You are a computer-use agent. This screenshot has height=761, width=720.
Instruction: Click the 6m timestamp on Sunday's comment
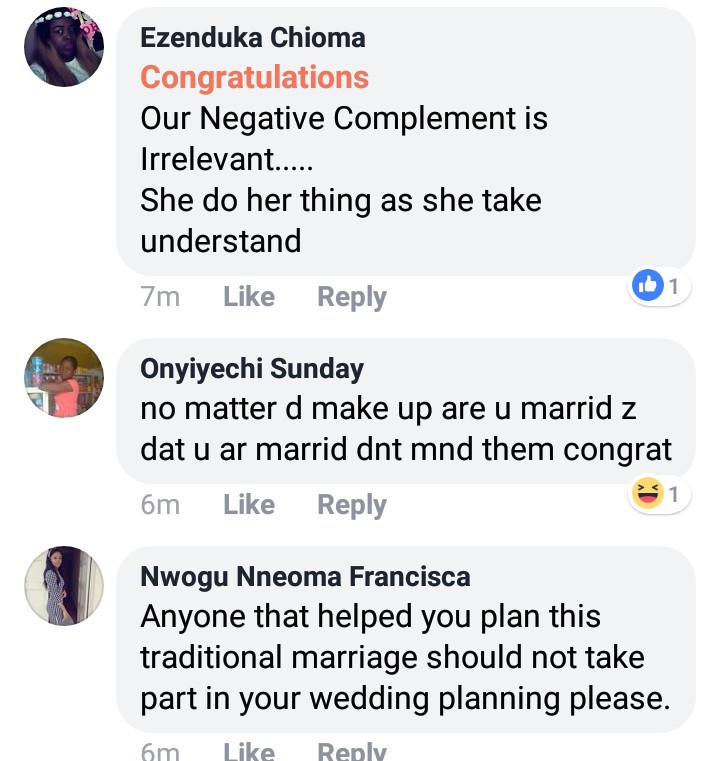coord(160,505)
